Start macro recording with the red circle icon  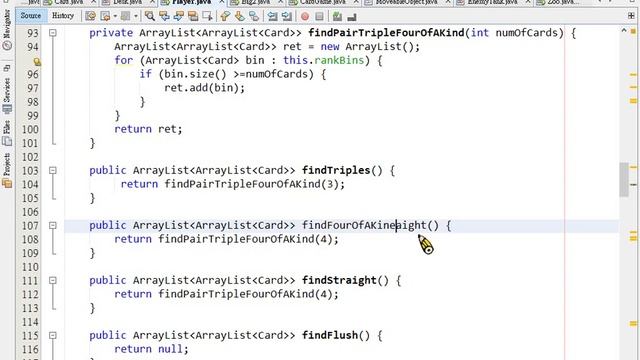point(304,17)
